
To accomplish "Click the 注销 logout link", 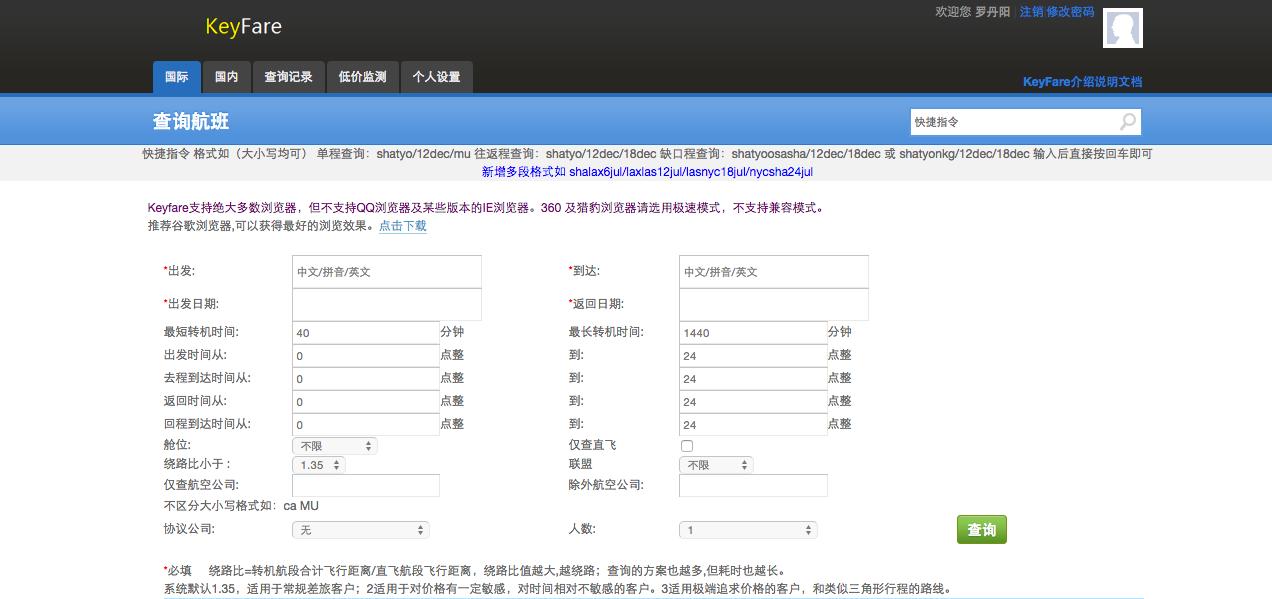I will tap(1031, 12).
